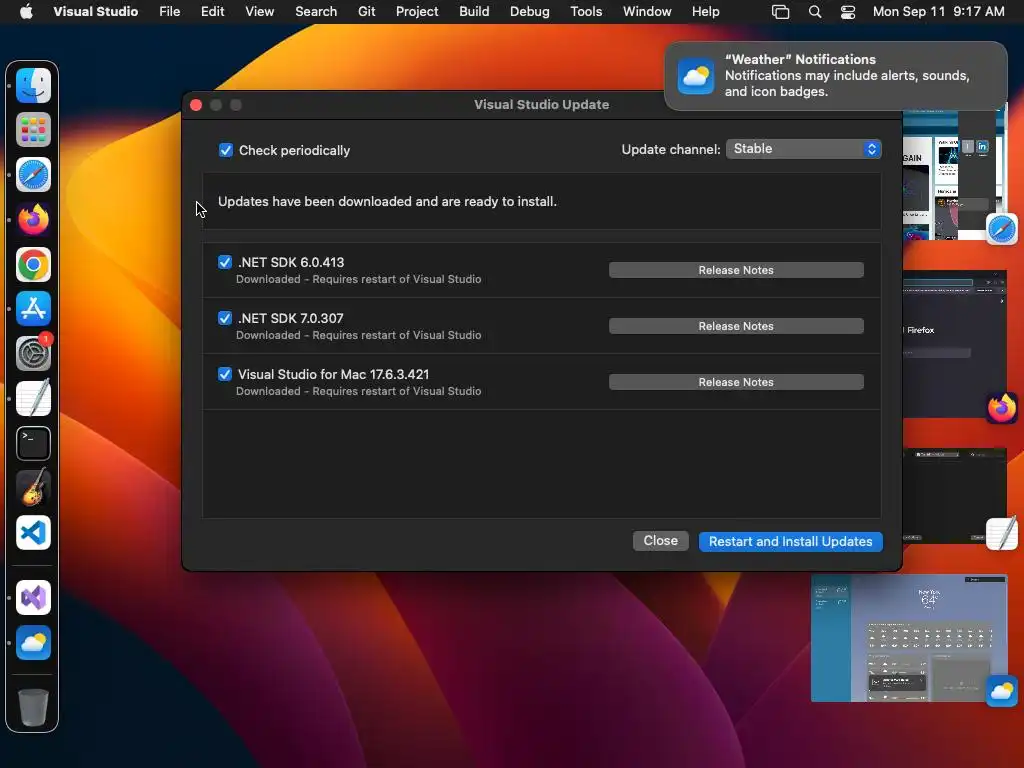Open Terminal from the dock
The image size is (1024, 768).
[x=33, y=443]
